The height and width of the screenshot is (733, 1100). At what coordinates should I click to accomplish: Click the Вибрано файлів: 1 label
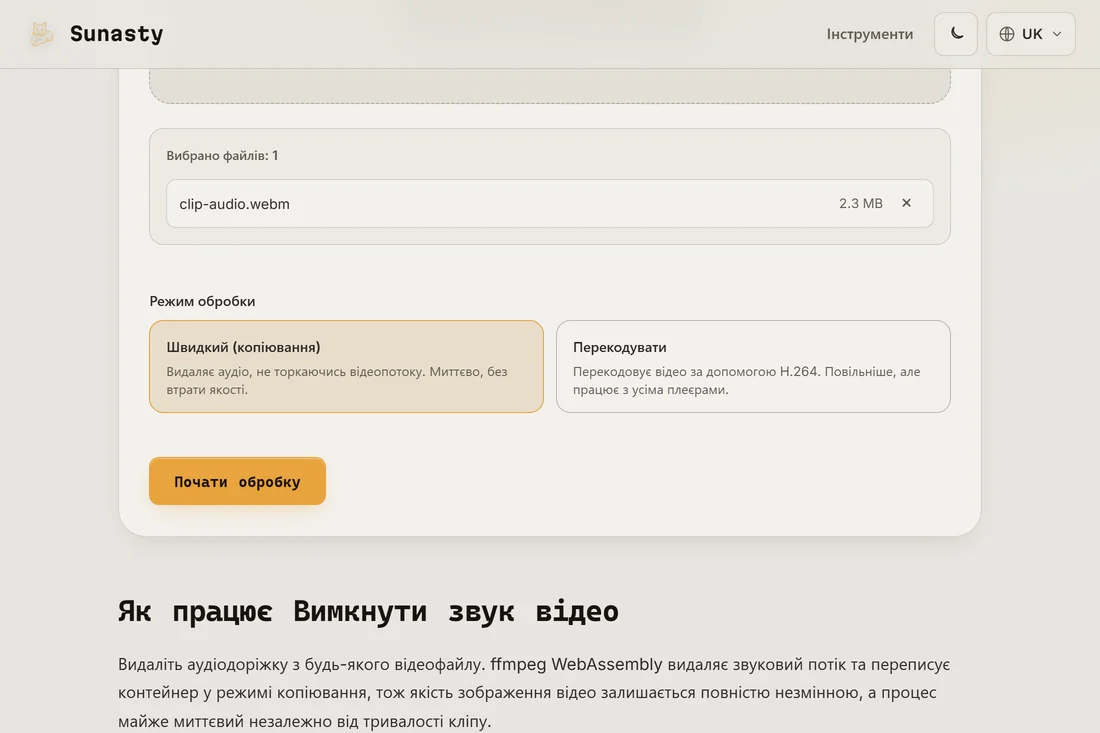click(x=222, y=156)
